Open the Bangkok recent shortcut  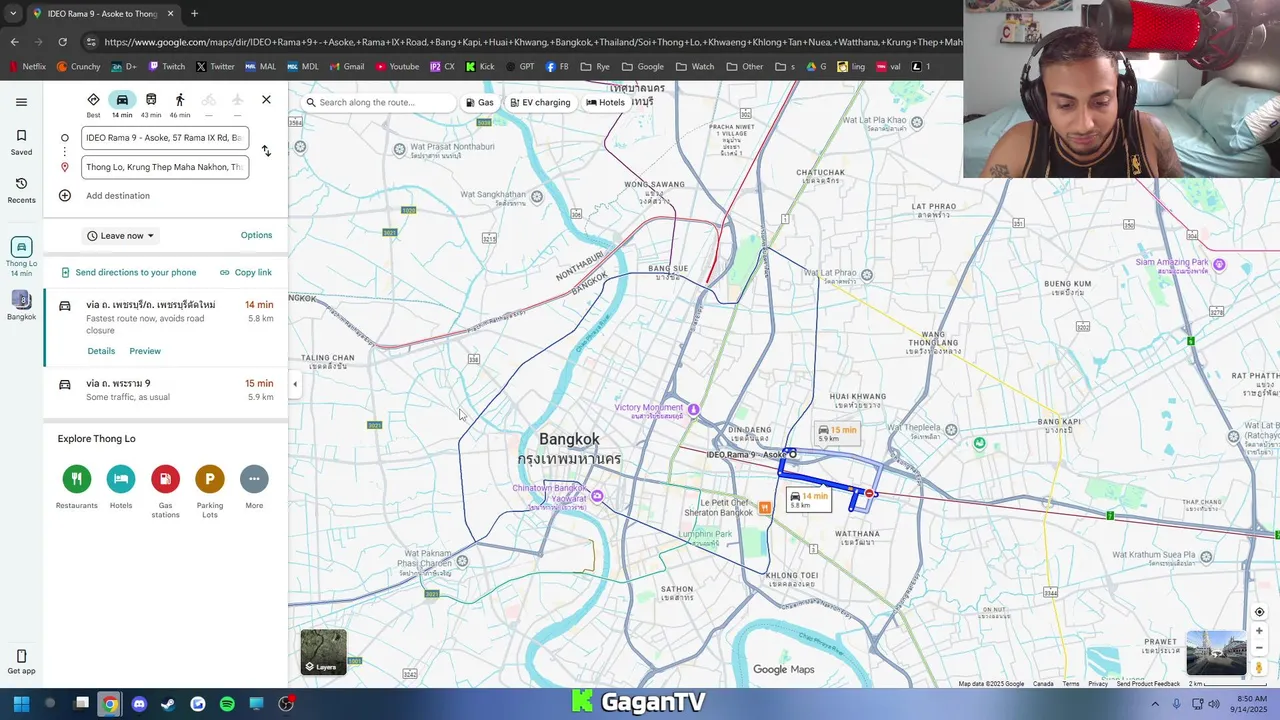[21, 306]
